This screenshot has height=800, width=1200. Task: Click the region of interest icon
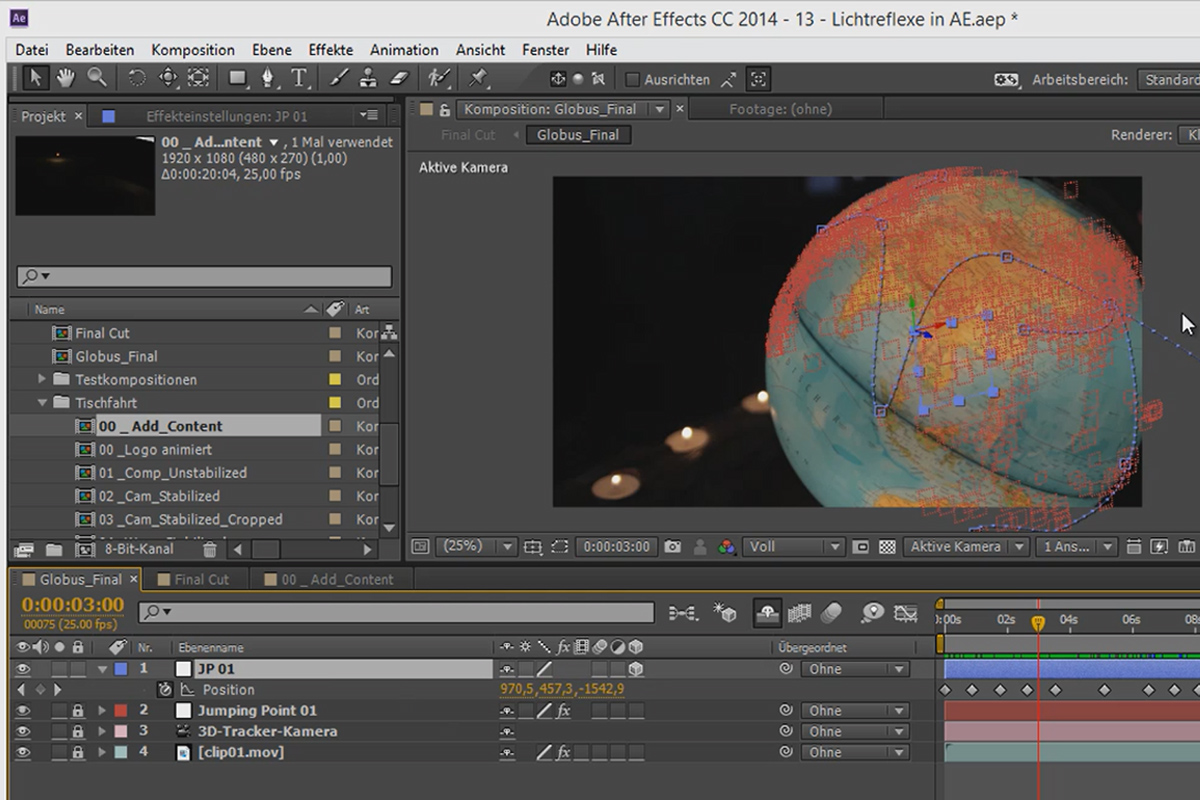[560, 547]
